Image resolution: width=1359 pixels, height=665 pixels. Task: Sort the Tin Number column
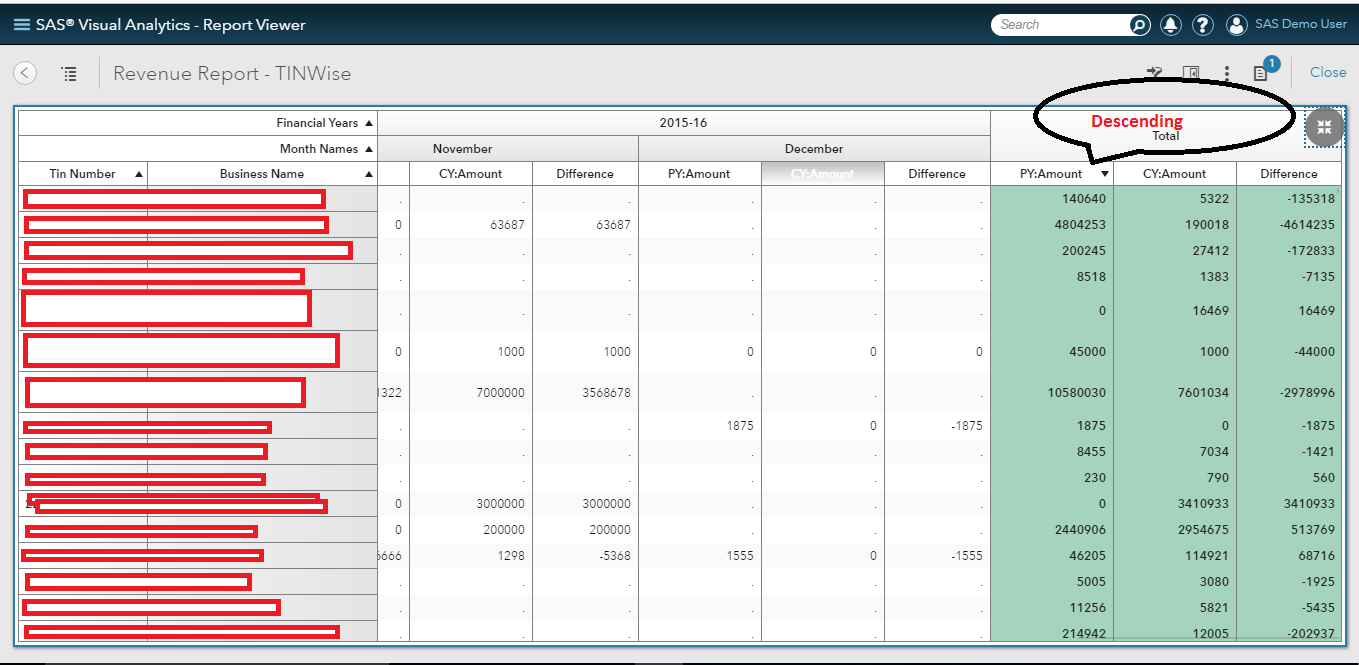tap(138, 174)
